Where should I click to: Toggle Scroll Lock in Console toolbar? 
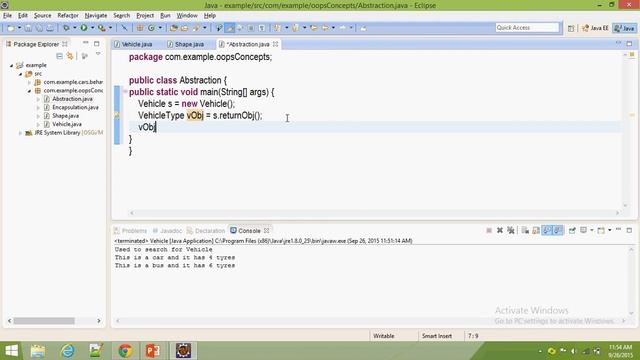pos(536,231)
